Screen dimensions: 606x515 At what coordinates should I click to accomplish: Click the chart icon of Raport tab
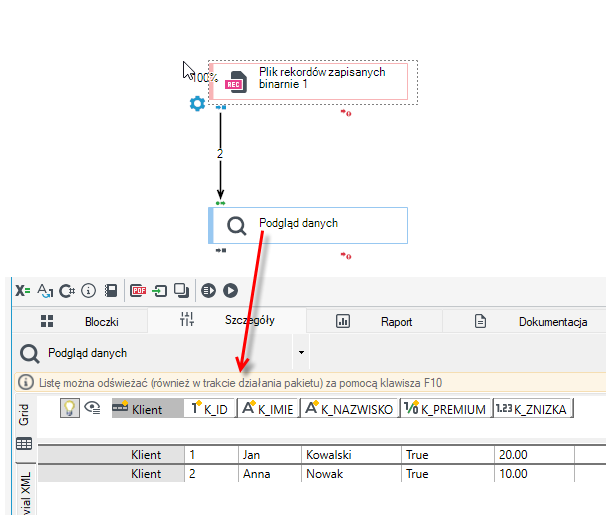click(343, 321)
